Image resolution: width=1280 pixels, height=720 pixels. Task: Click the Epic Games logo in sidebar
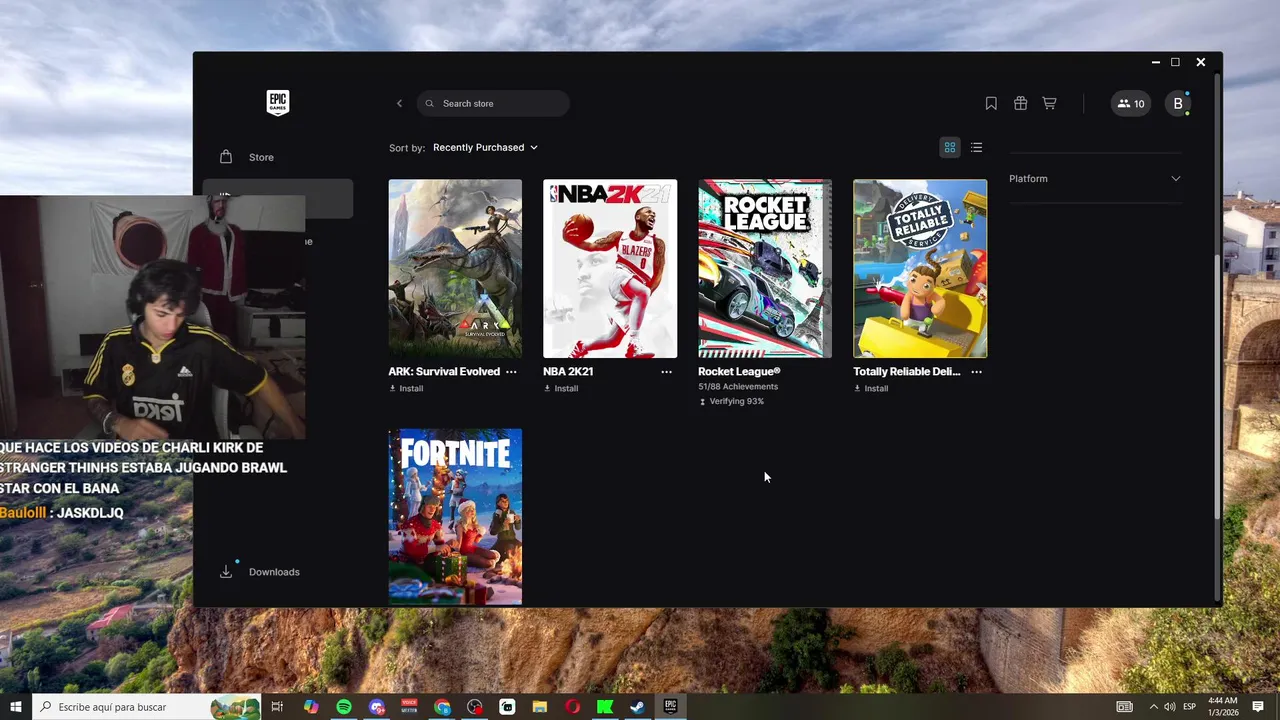(x=278, y=103)
